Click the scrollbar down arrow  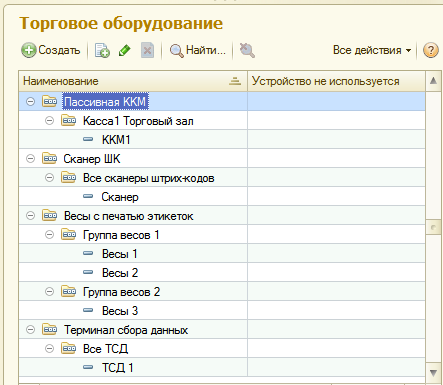[433, 373]
